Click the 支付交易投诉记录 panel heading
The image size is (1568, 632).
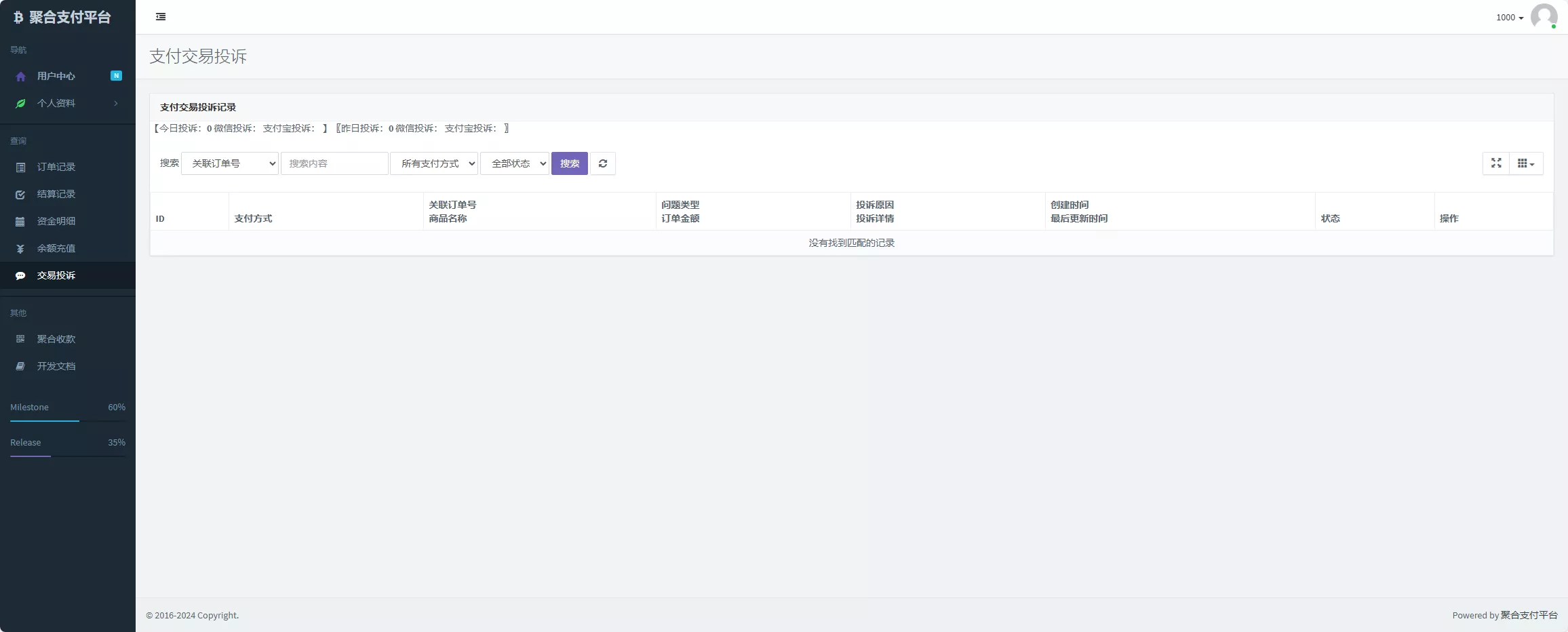tap(198, 107)
